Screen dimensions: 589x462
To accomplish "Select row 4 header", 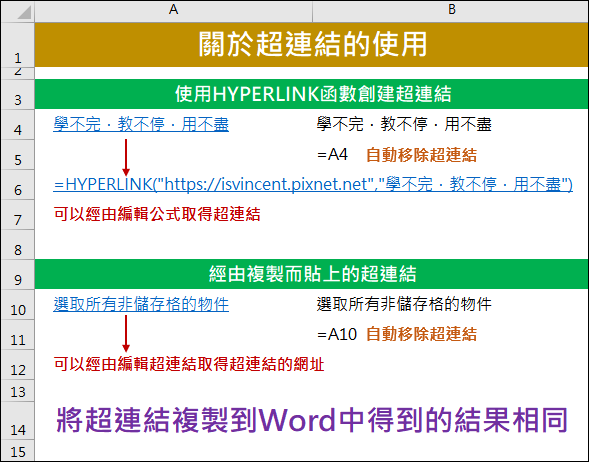I will [x=18, y=125].
